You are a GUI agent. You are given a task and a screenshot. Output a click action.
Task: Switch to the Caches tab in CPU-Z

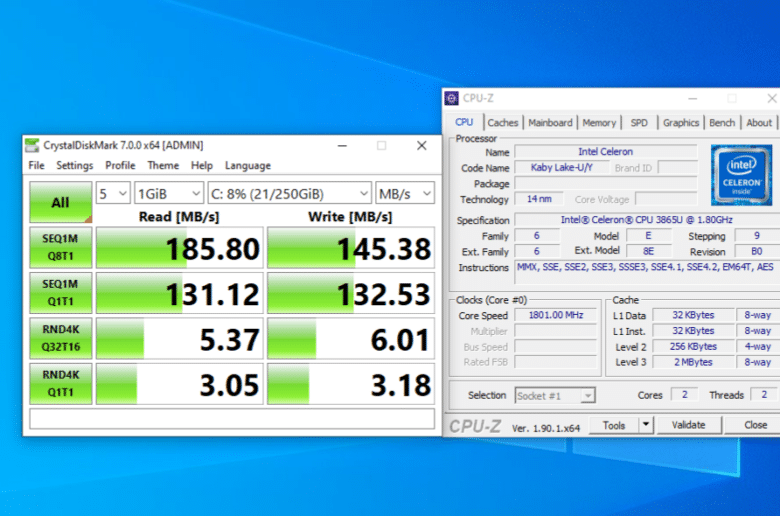pyautogui.click(x=502, y=122)
